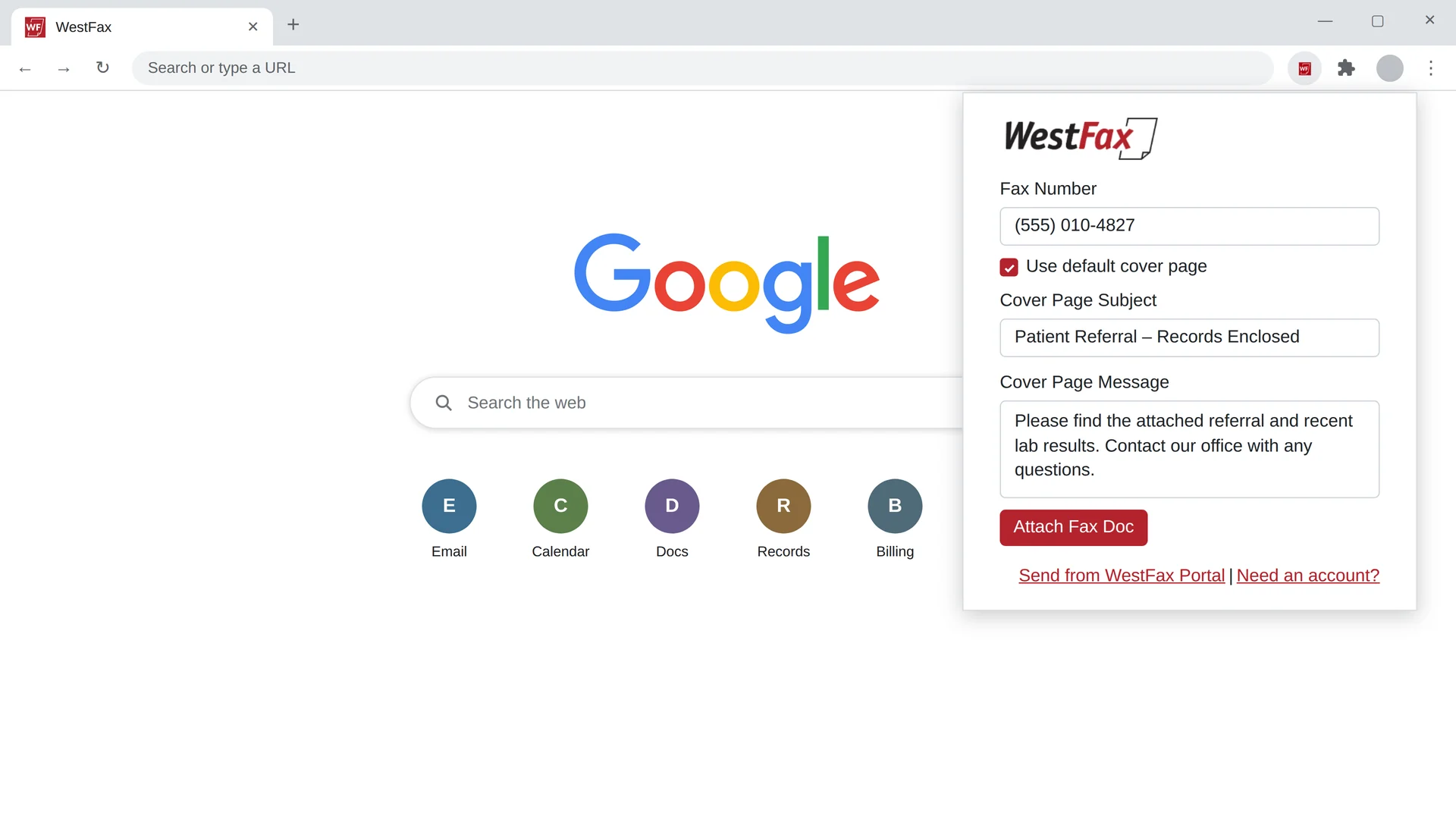Open a new browser tab
This screenshot has width=1456, height=819.
point(293,25)
